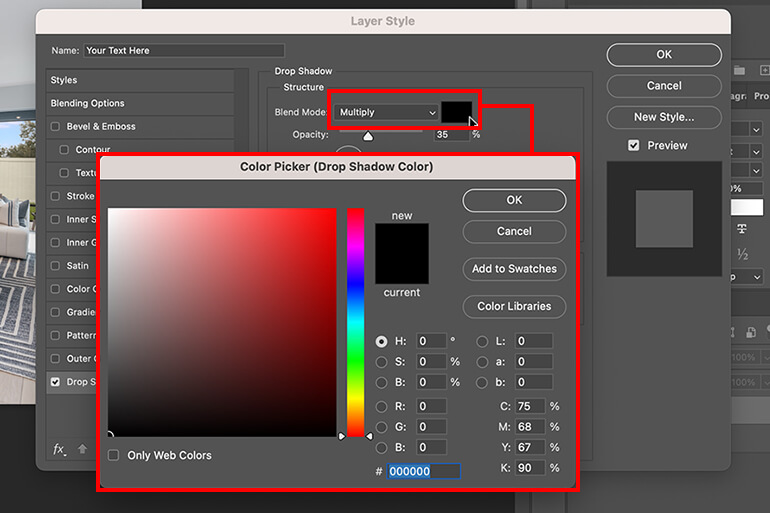The width and height of the screenshot is (770, 513).
Task: Enable the Only Web Colors checkbox
Action: pyautogui.click(x=113, y=455)
